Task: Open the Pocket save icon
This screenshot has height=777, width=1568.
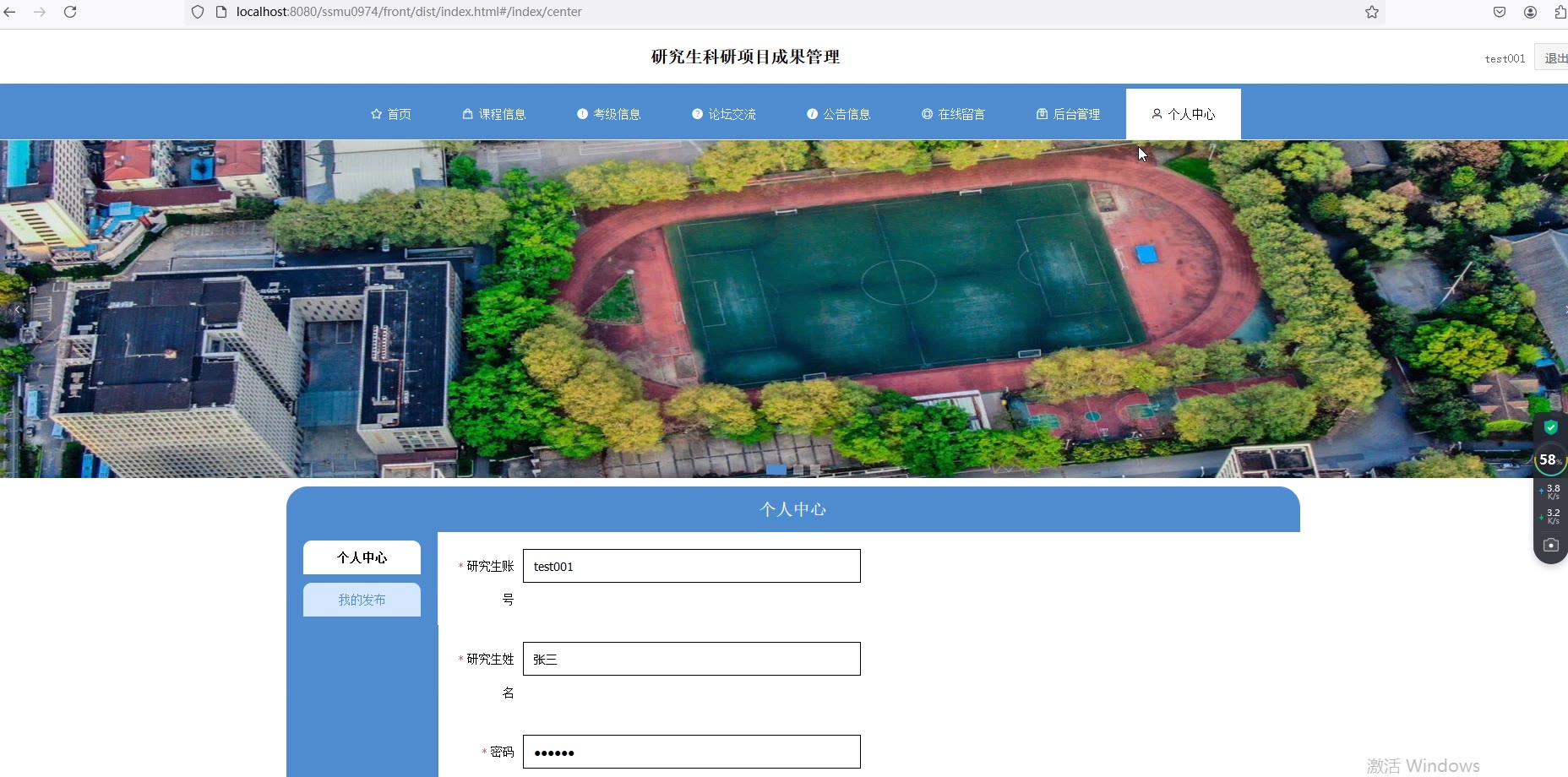Action: 1500,12
